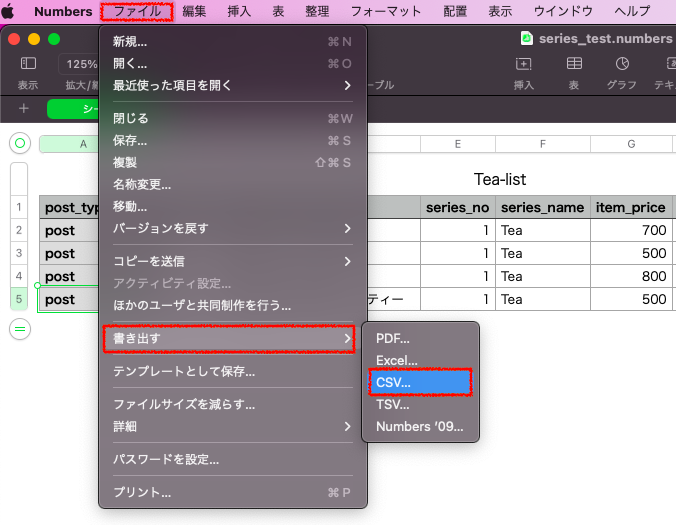Choose 移動... menu item
Viewport: 676px width, 525px height.
tap(233, 206)
